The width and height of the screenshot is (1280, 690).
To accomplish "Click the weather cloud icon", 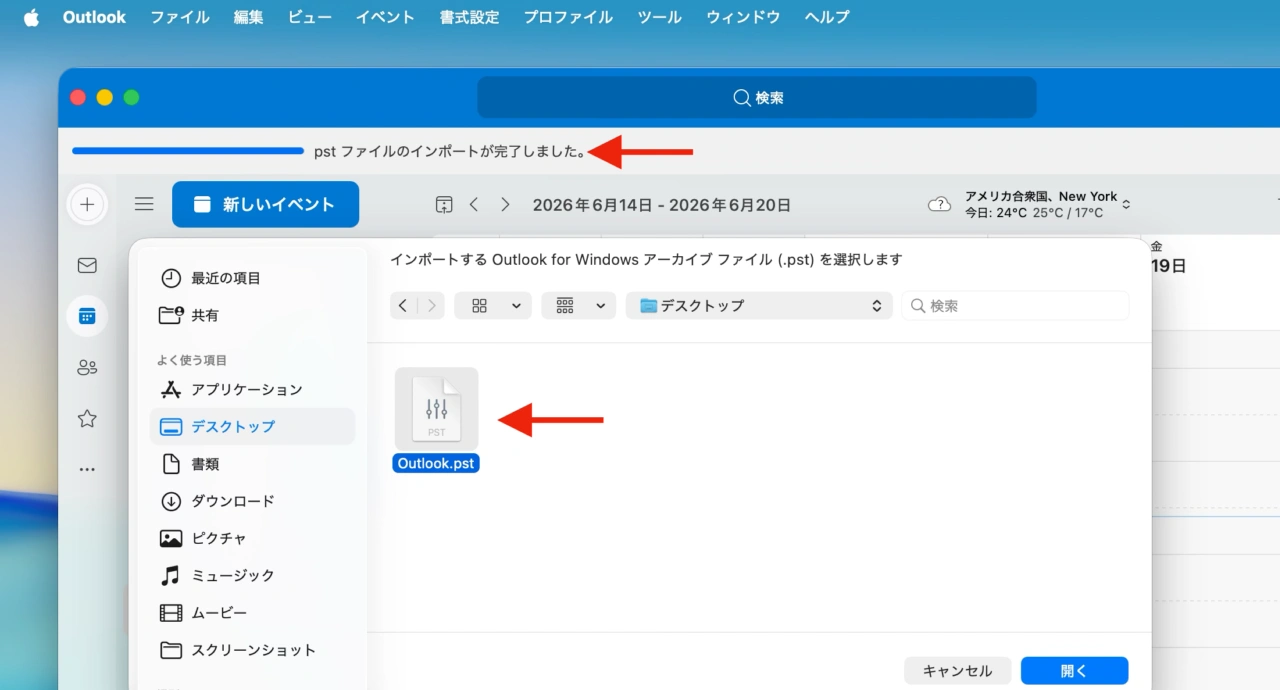I will (939, 204).
